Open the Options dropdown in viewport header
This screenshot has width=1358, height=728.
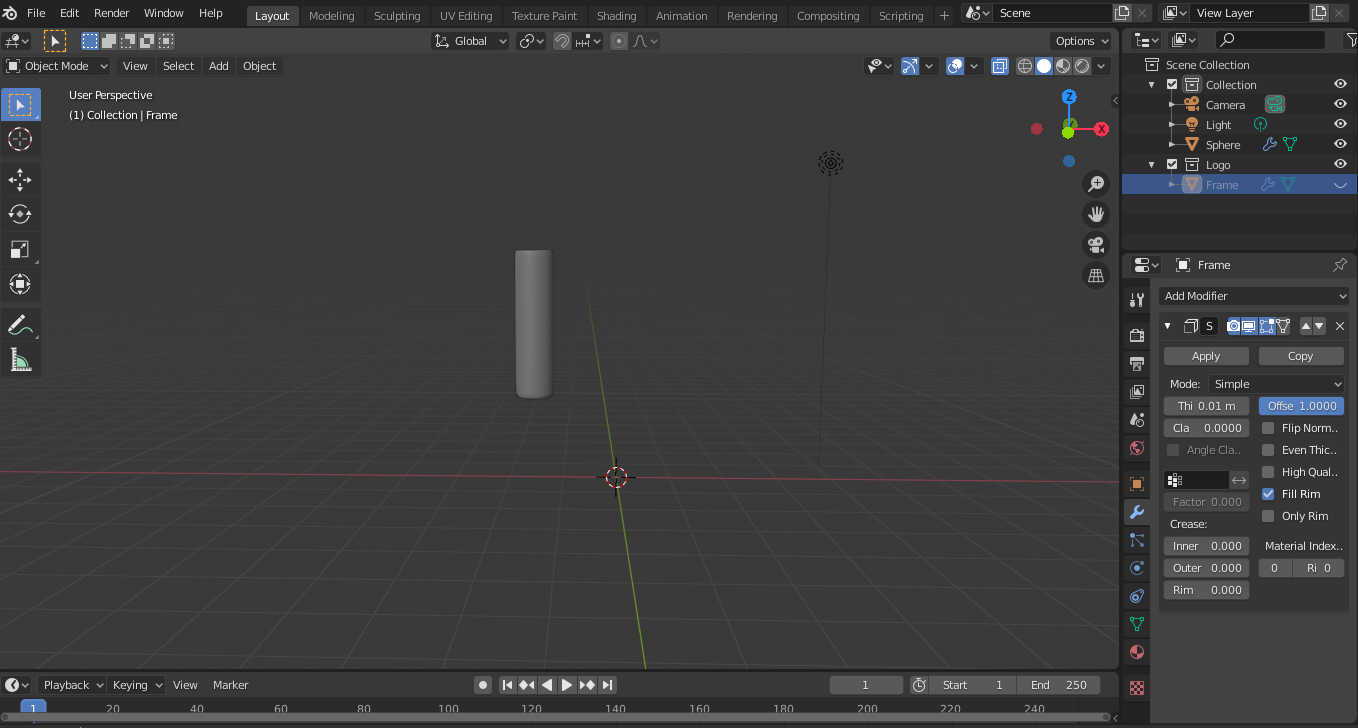pos(1082,41)
